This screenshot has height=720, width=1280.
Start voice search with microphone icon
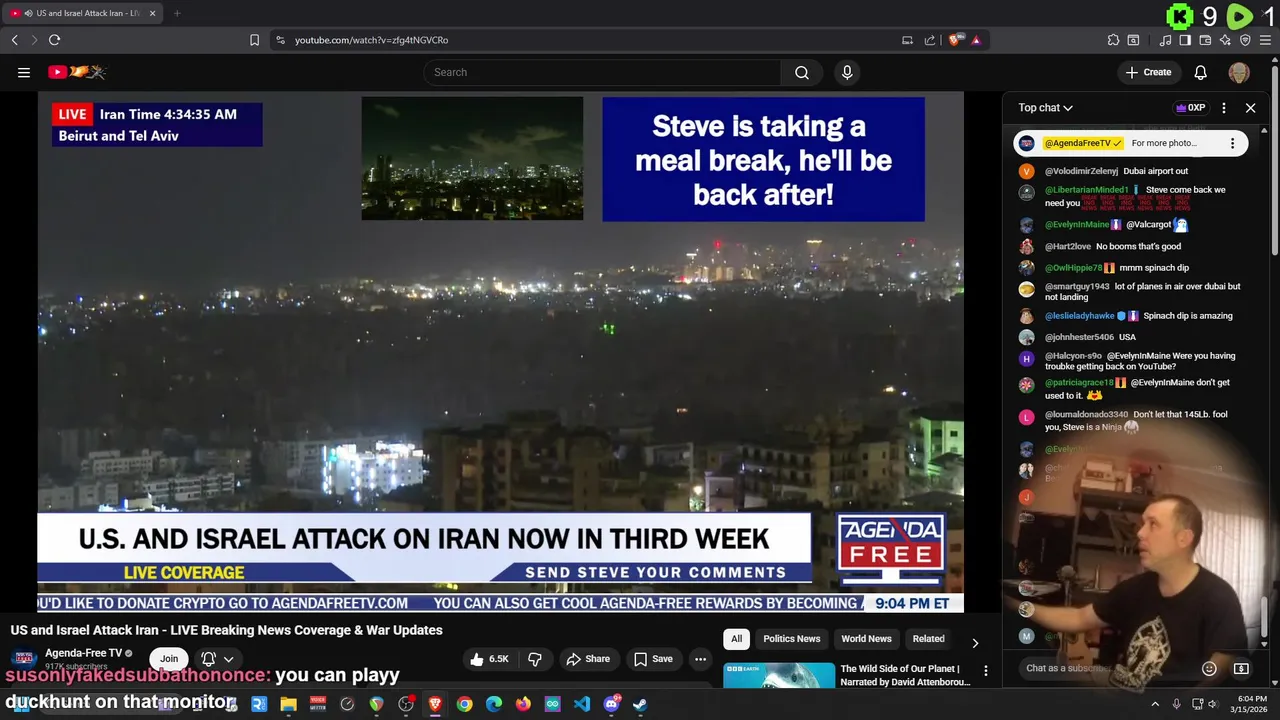tap(847, 72)
